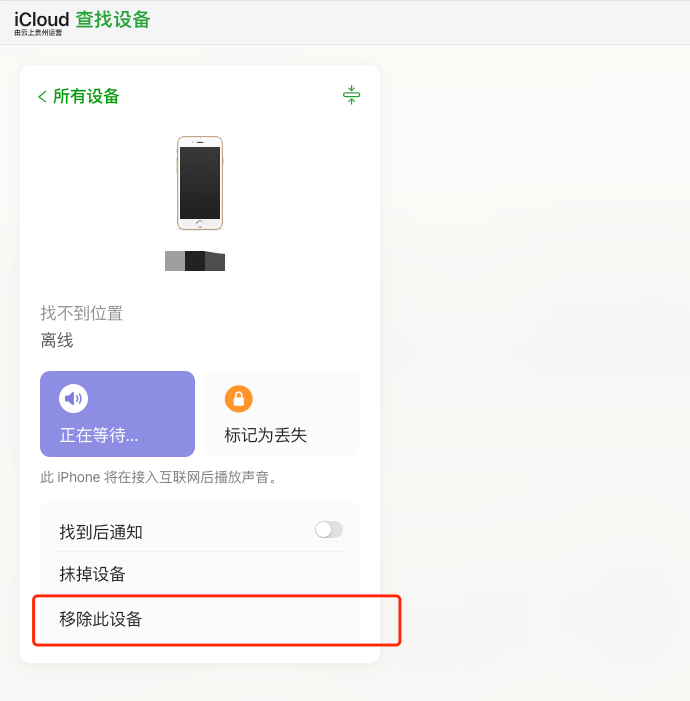The width and height of the screenshot is (690, 701).
Task: Click the blurred device name under the iPhone
Action: pyautogui.click(x=195, y=261)
